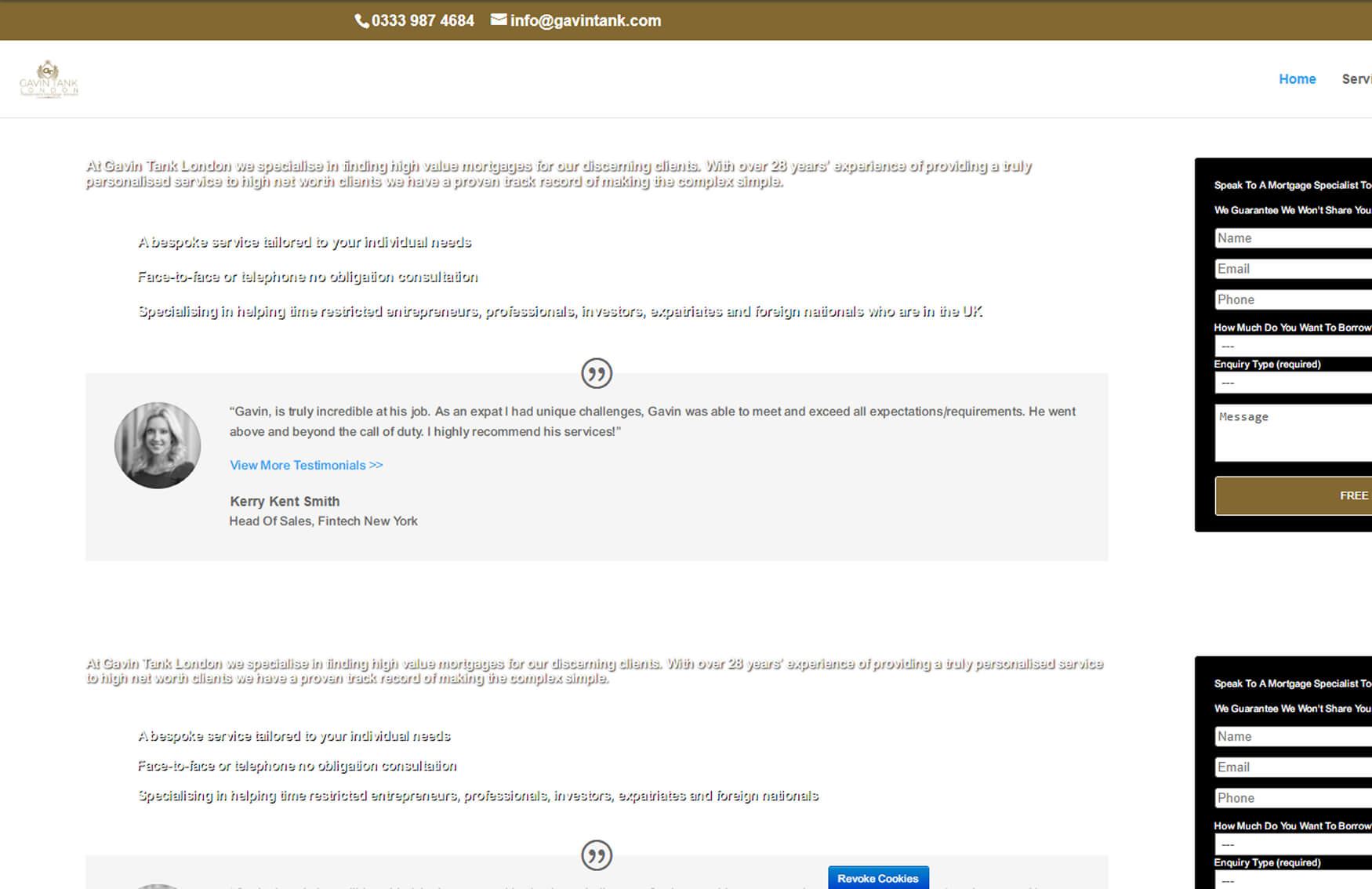
Task: Click the name Kerry Kent Smith
Action: (x=285, y=502)
